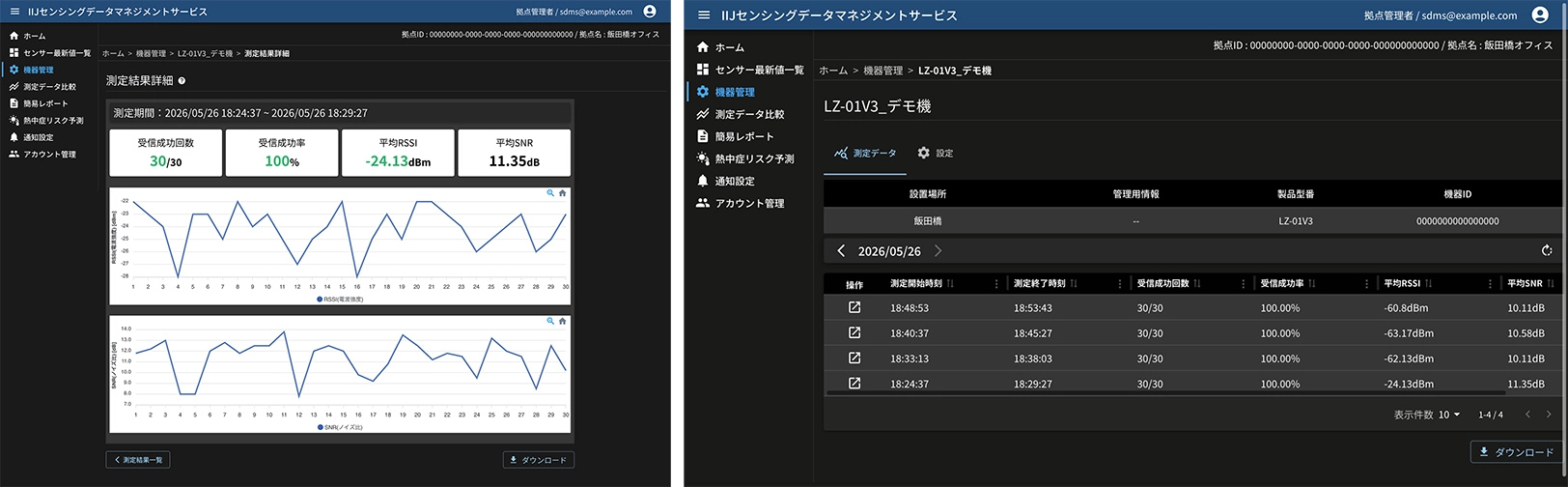Click the 受信成功率 100% summary card

[282, 153]
